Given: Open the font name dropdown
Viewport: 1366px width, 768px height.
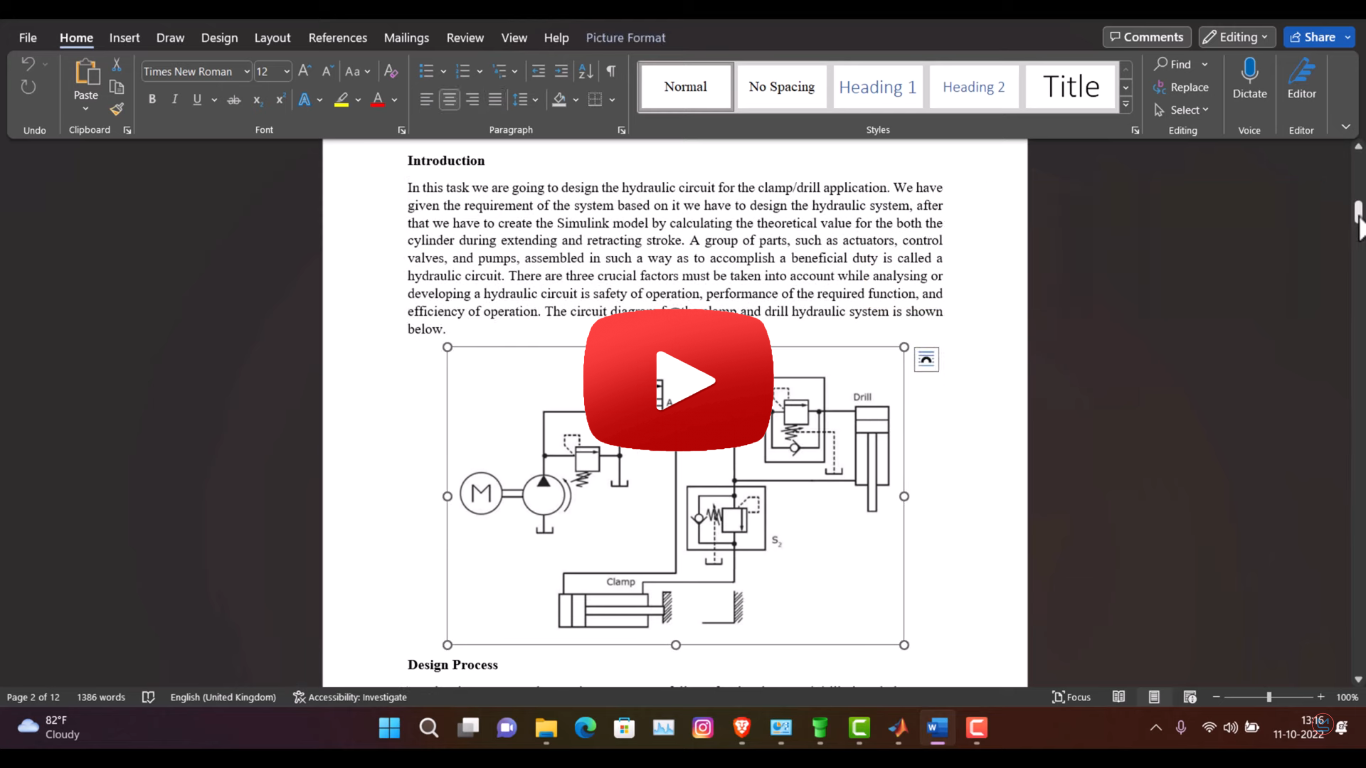Looking at the screenshot, I should click(x=246, y=72).
